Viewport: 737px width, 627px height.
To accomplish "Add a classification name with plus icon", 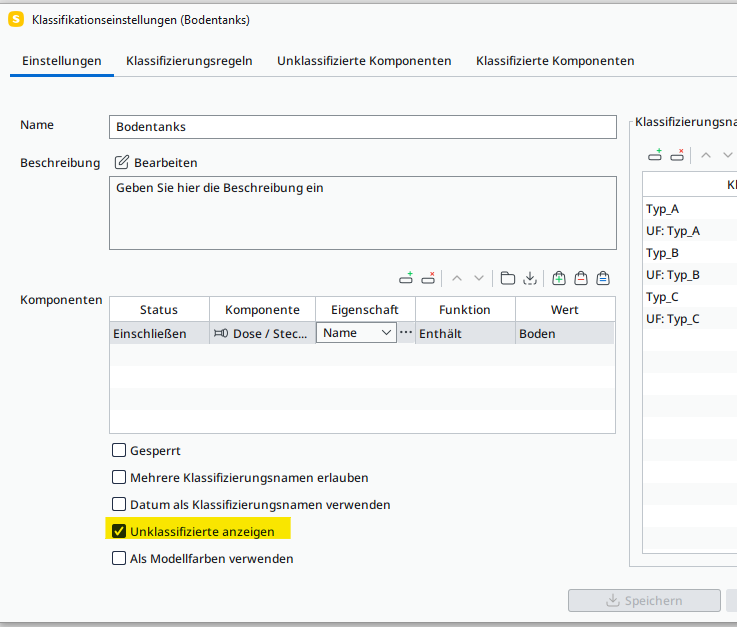I will coord(655,155).
